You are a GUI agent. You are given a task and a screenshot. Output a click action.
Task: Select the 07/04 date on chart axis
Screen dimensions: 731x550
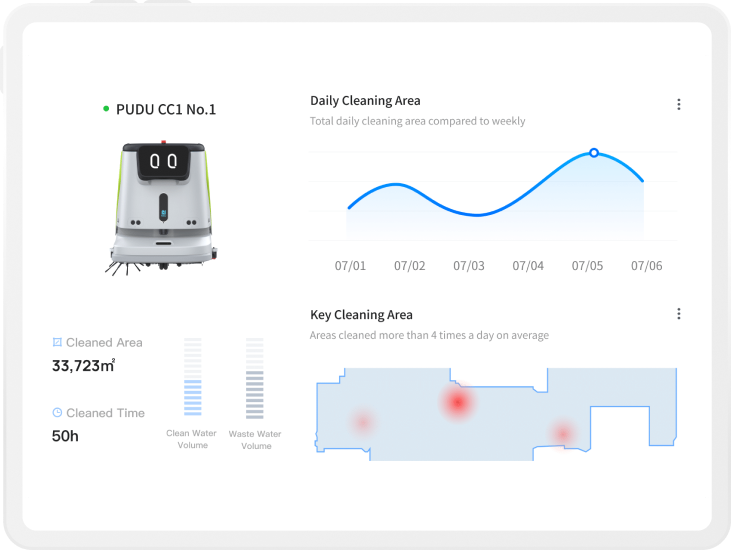click(x=528, y=266)
